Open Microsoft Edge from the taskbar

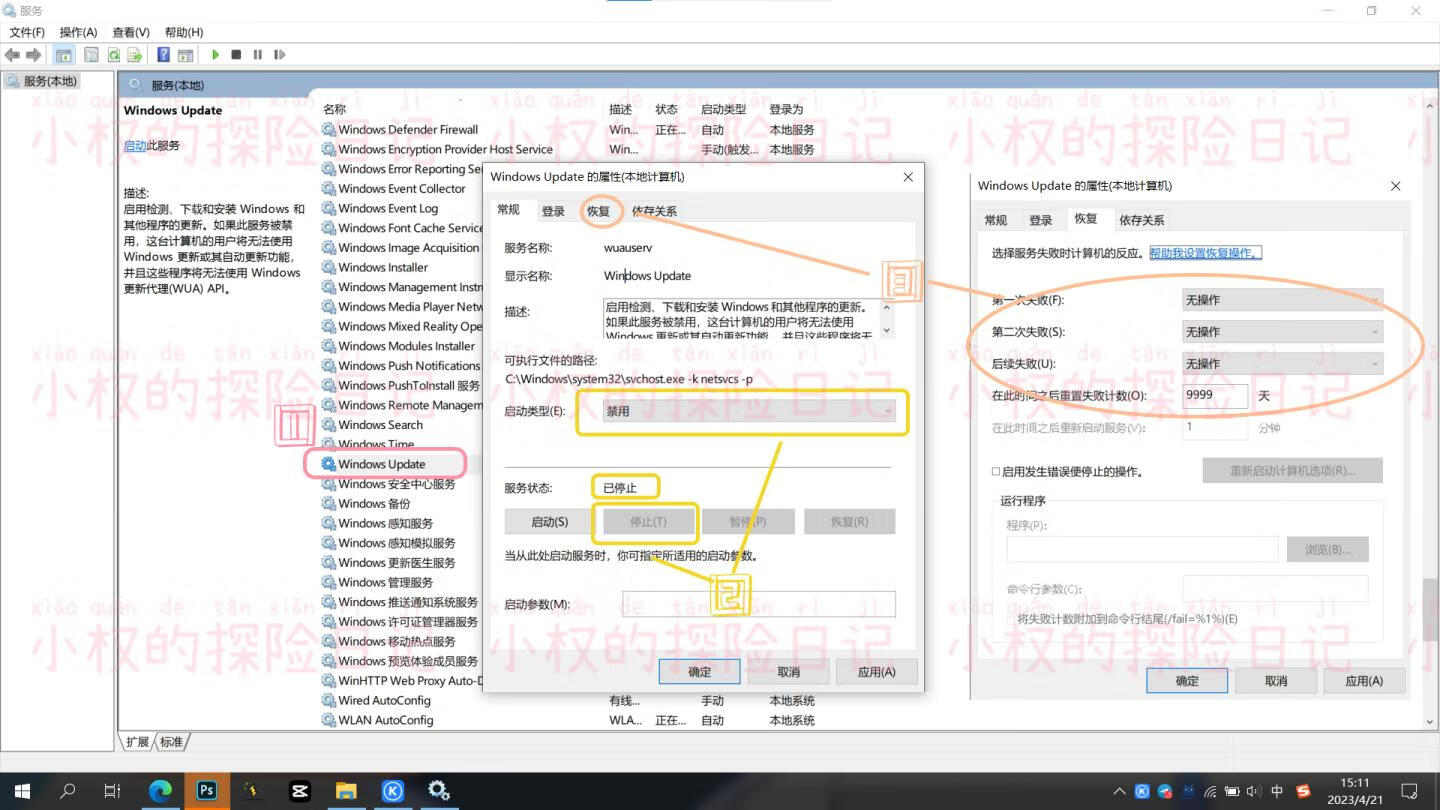pos(160,791)
